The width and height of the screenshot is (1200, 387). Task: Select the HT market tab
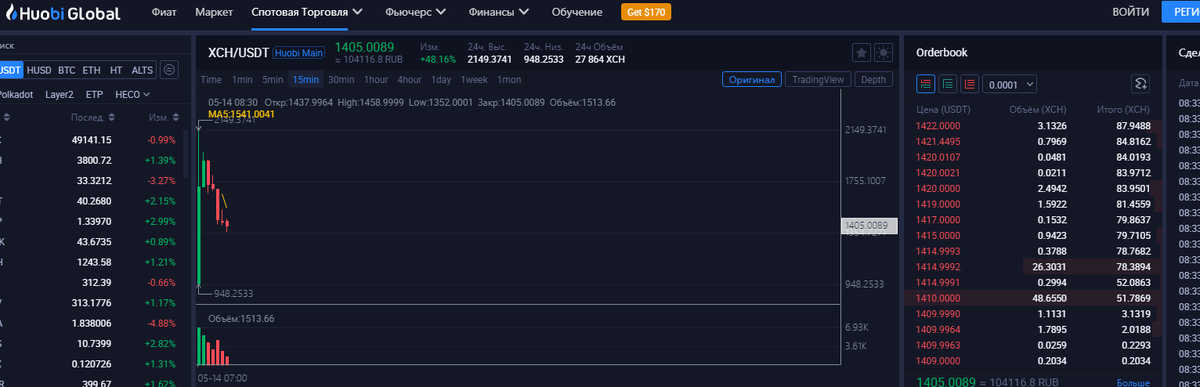[x=116, y=70]
